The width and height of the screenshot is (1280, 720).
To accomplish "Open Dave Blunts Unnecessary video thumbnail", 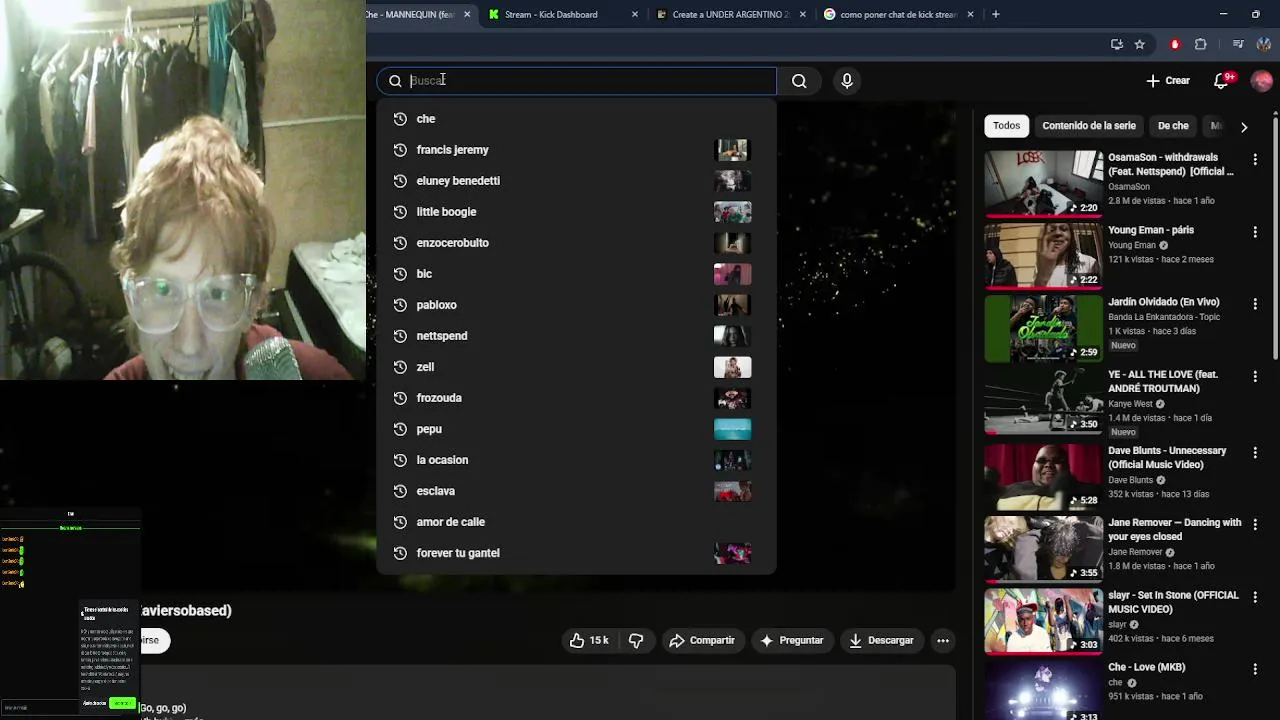I will (x=1043, y=476).
